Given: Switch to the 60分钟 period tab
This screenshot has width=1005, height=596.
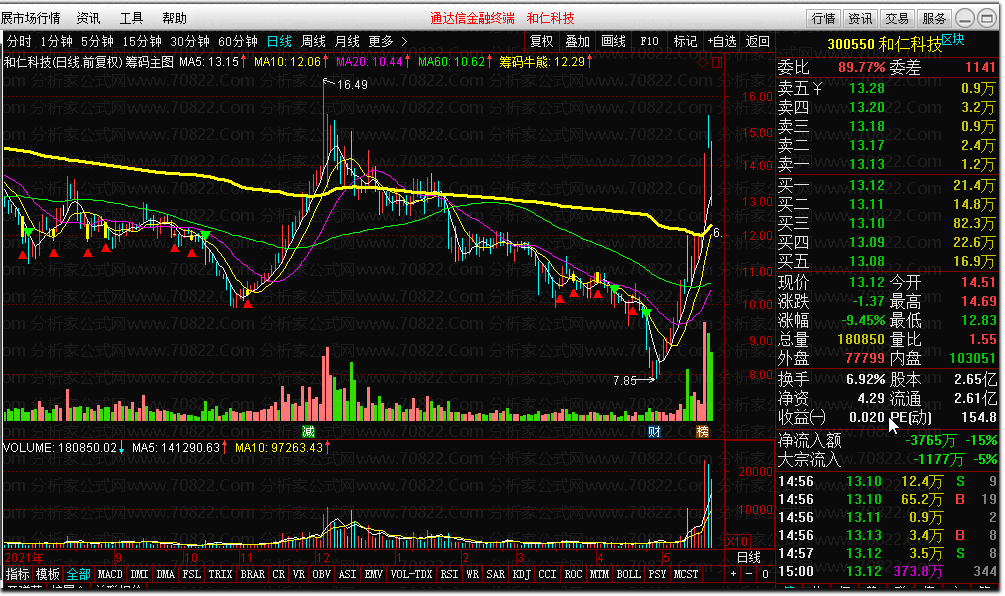Looking at the screenshot, I should [238, 42].
